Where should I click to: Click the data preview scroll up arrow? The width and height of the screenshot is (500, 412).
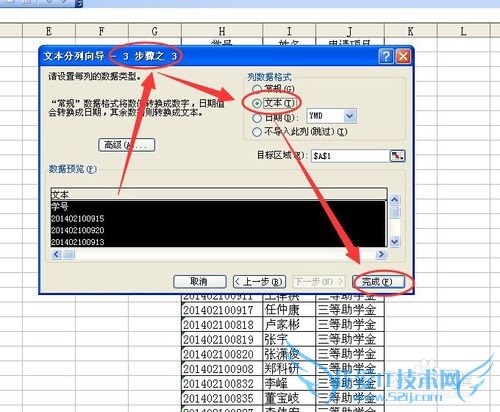pyautogui.click(x=395, y=200)
